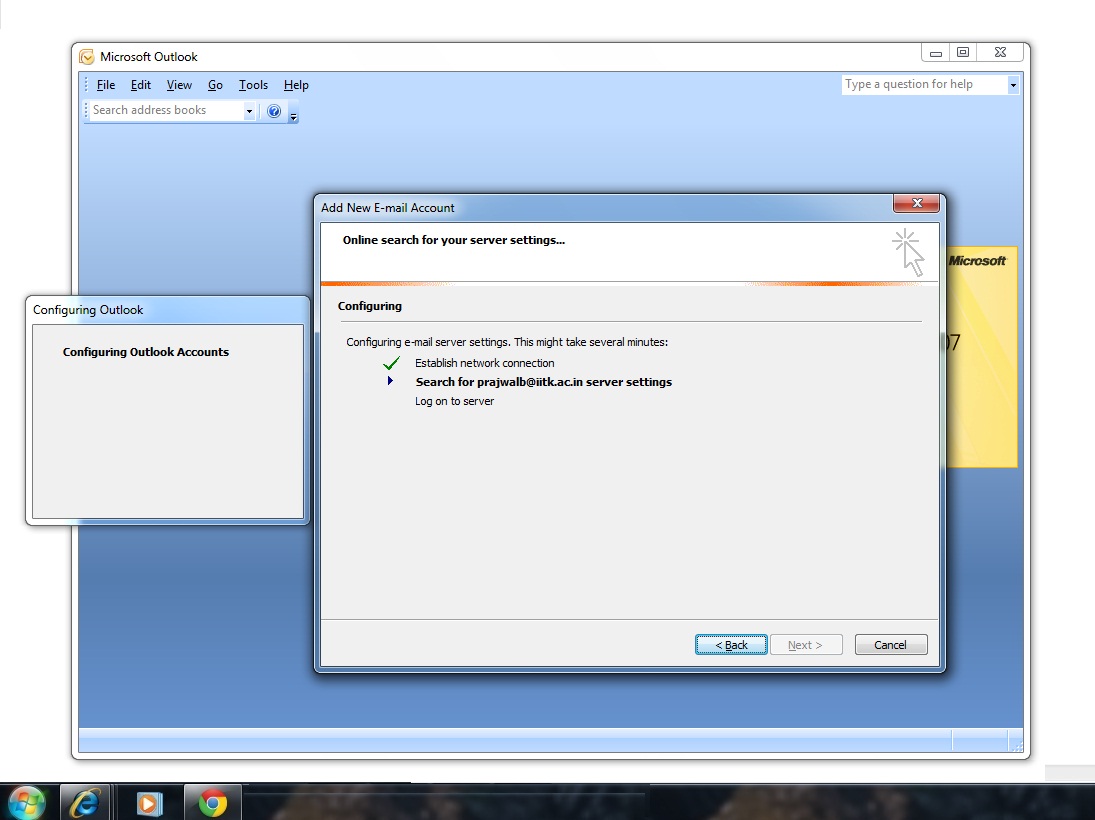Click the blue Help question mark icon
The image size is (1095, 820).
coord(274,111)
